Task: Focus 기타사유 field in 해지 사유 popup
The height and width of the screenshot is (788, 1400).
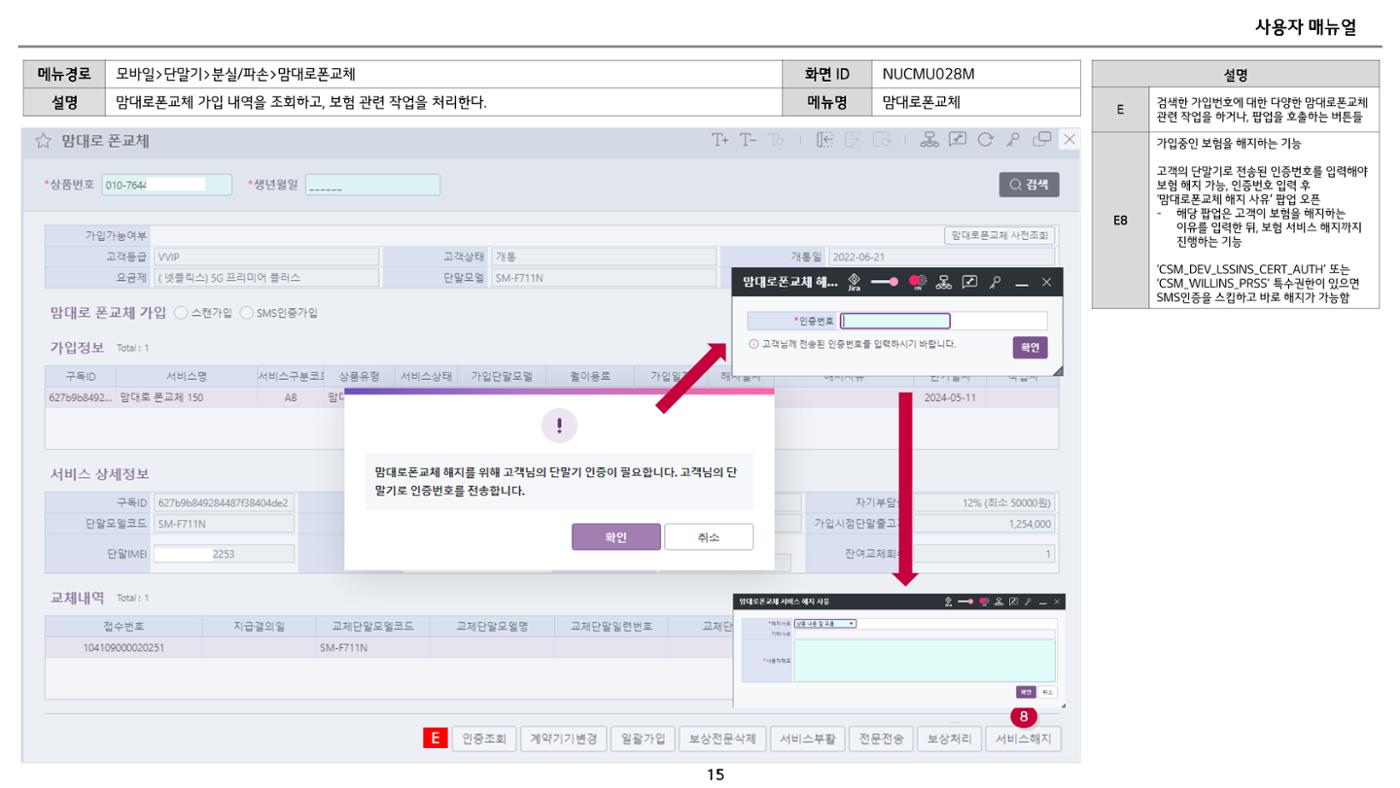Action: [925, 634]
